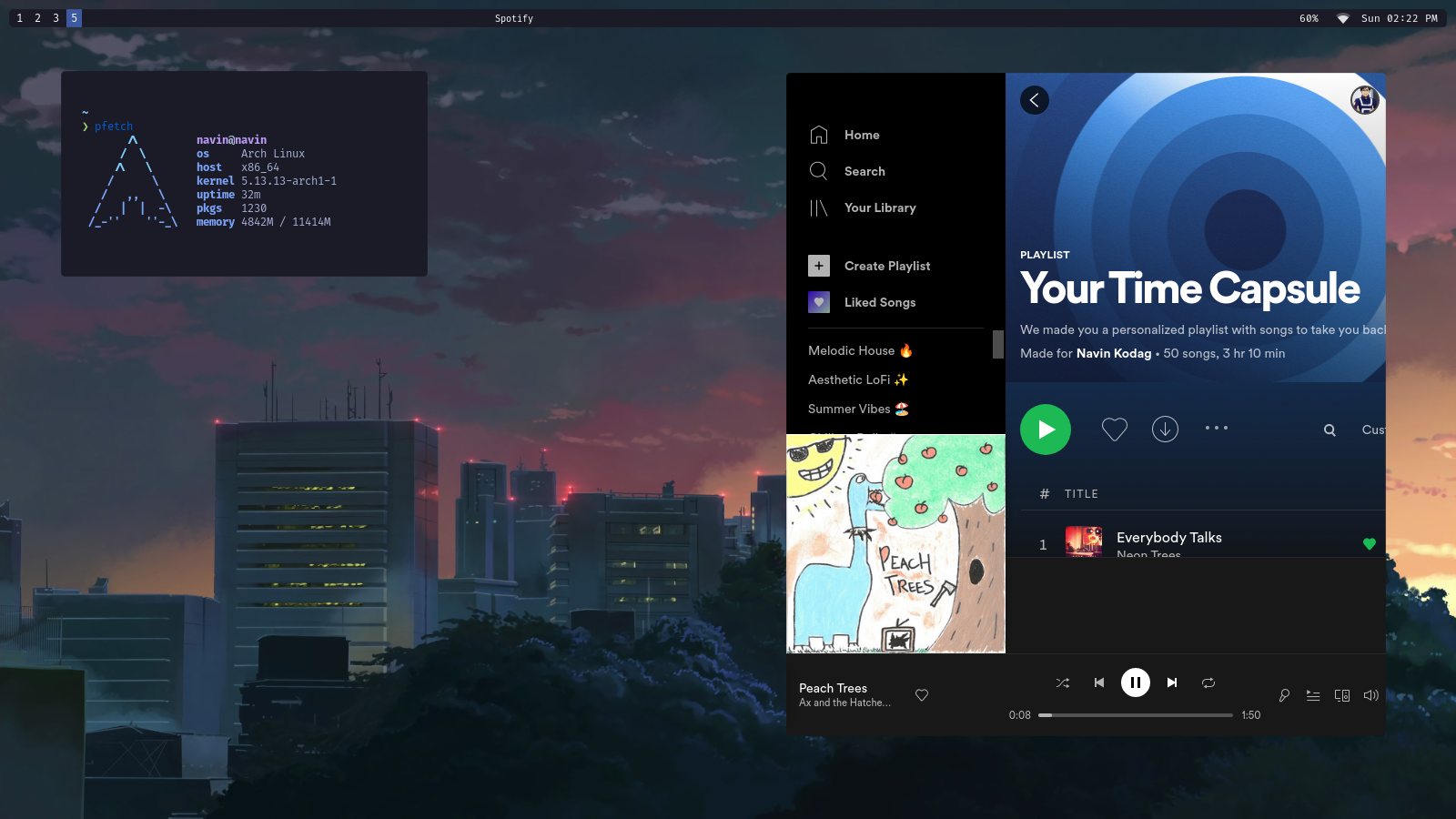Click the Navin Kodag profile link
This screenshot has width=1456, height=819.
tap(1114, 353)
